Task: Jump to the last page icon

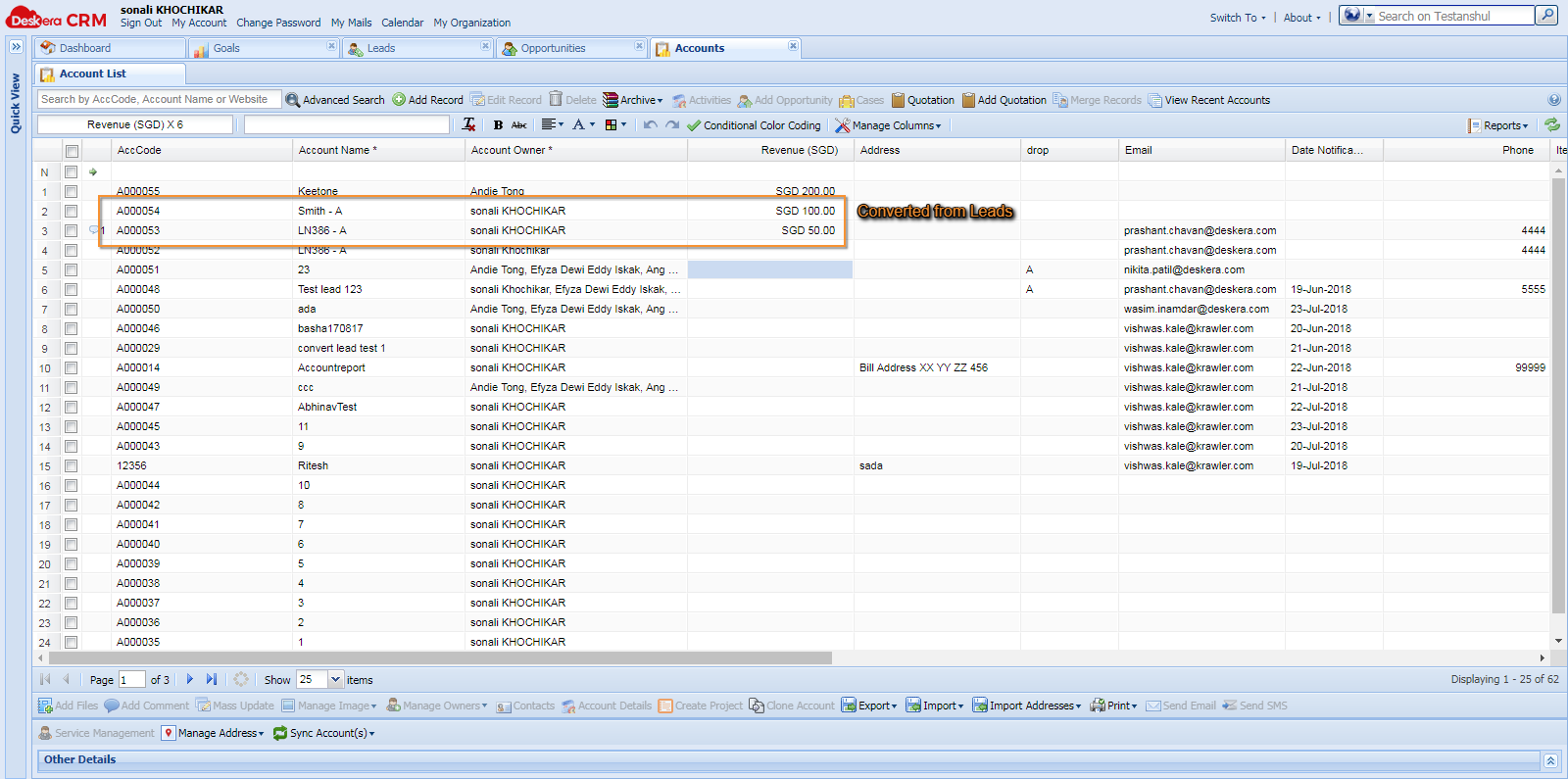Action: [x=211, y=679]
